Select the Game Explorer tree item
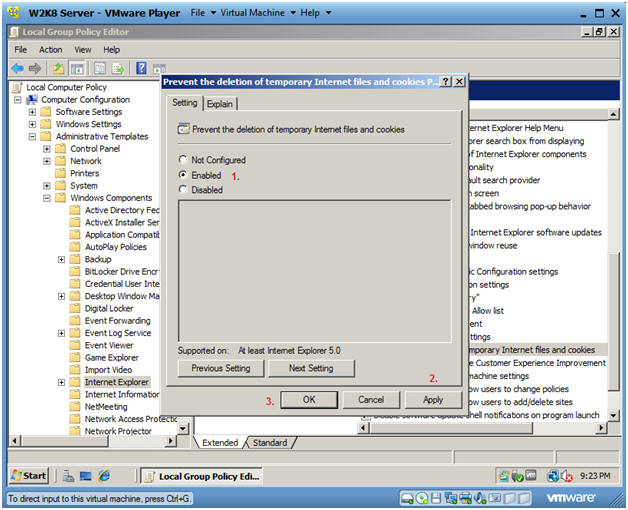The width and height of the screenshot is (628, 510). coord(112,357)
